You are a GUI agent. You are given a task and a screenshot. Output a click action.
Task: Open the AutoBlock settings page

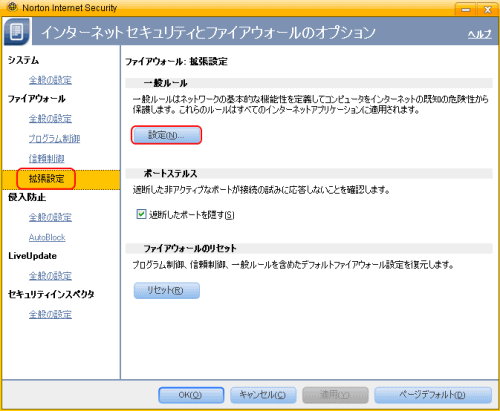[47, 237]
